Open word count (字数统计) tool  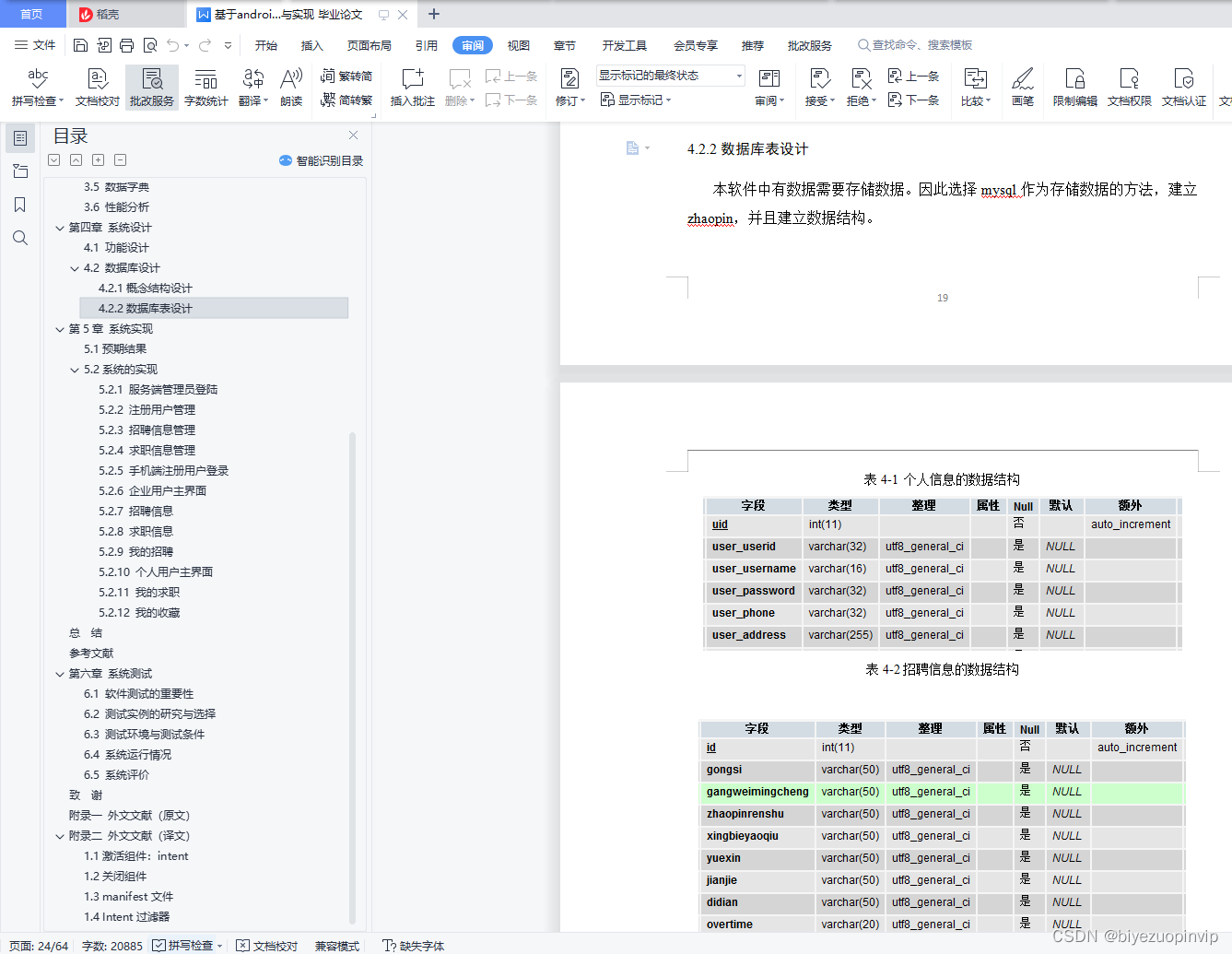point(206,88)
